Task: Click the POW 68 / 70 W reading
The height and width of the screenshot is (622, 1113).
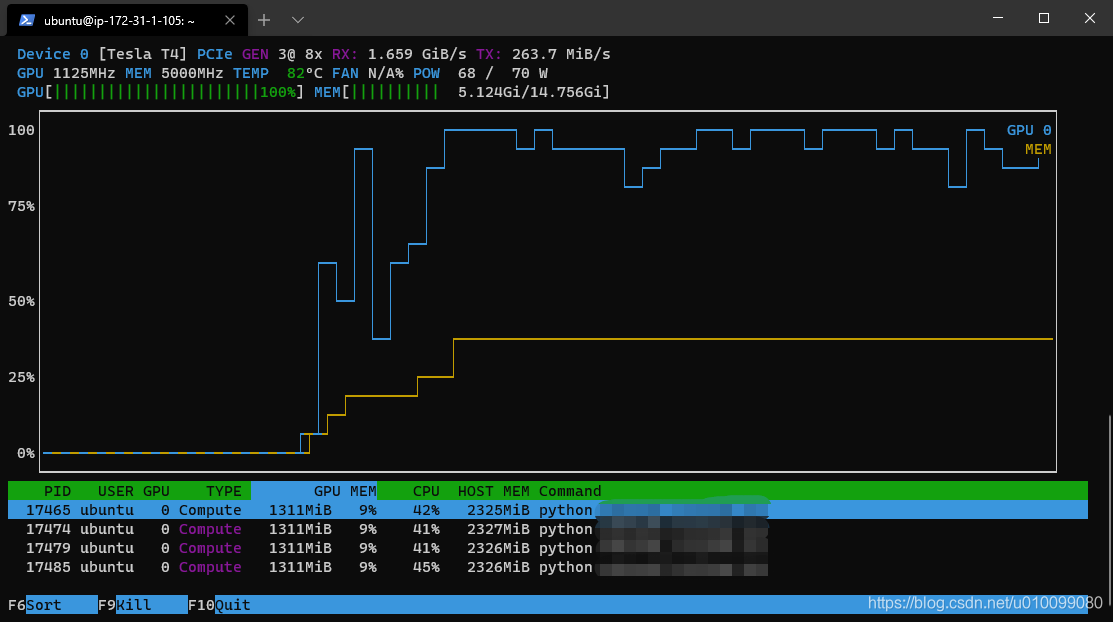Action: tap(480, 73)
